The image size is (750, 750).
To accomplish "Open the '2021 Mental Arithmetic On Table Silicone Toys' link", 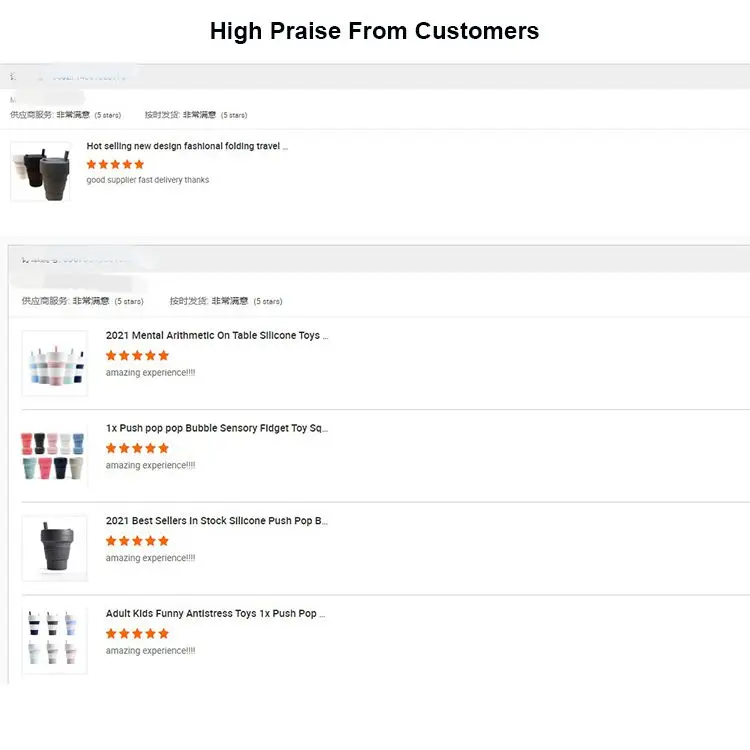I will pyautogui.click(x=217, y=336).
